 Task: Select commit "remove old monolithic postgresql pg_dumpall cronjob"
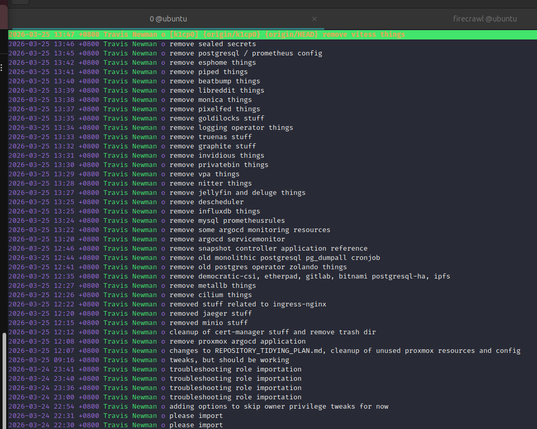tap(273, 257)
